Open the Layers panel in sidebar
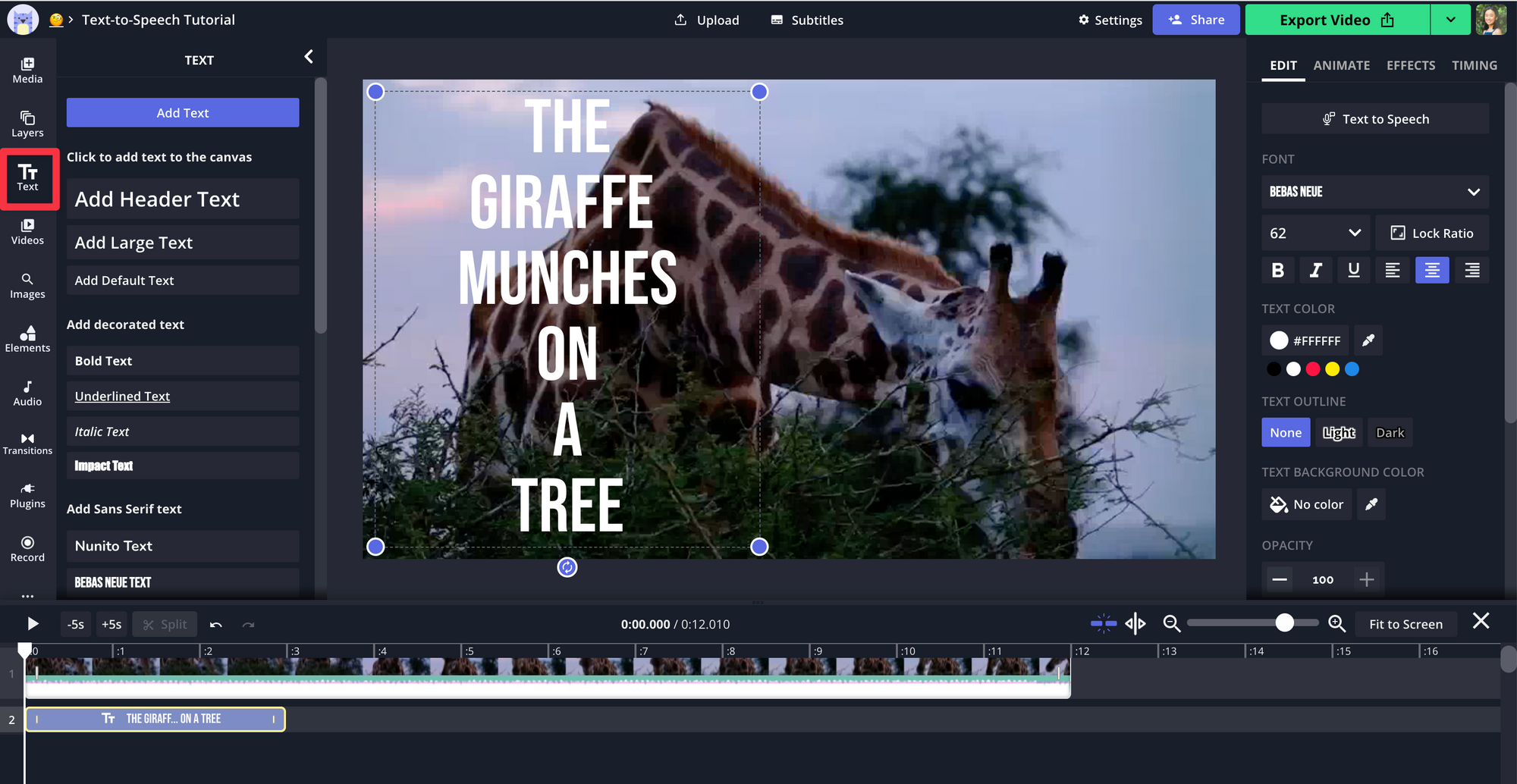 click(27, 124)
